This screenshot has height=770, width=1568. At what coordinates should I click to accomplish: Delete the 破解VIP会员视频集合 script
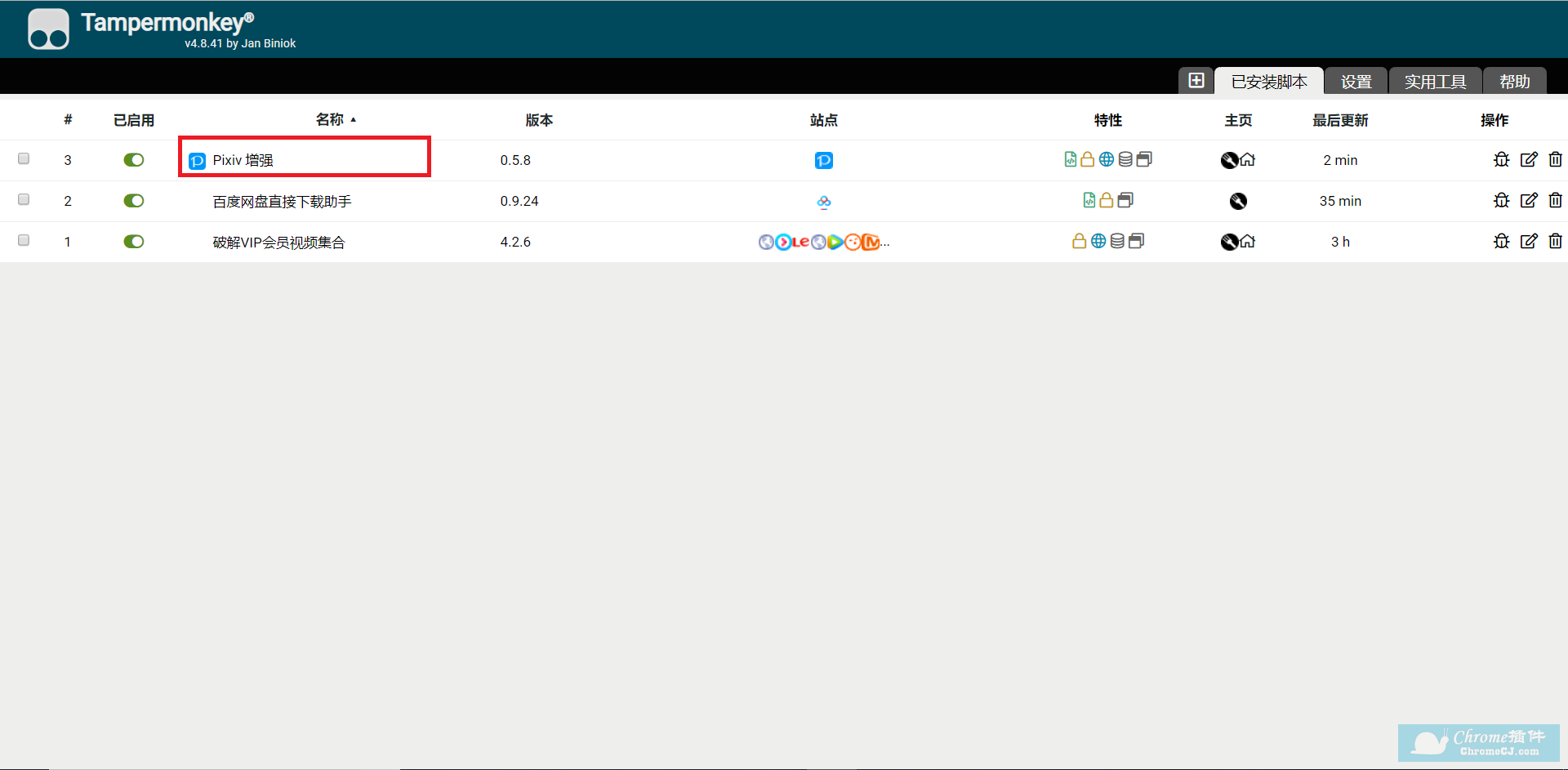point(1555,242)
